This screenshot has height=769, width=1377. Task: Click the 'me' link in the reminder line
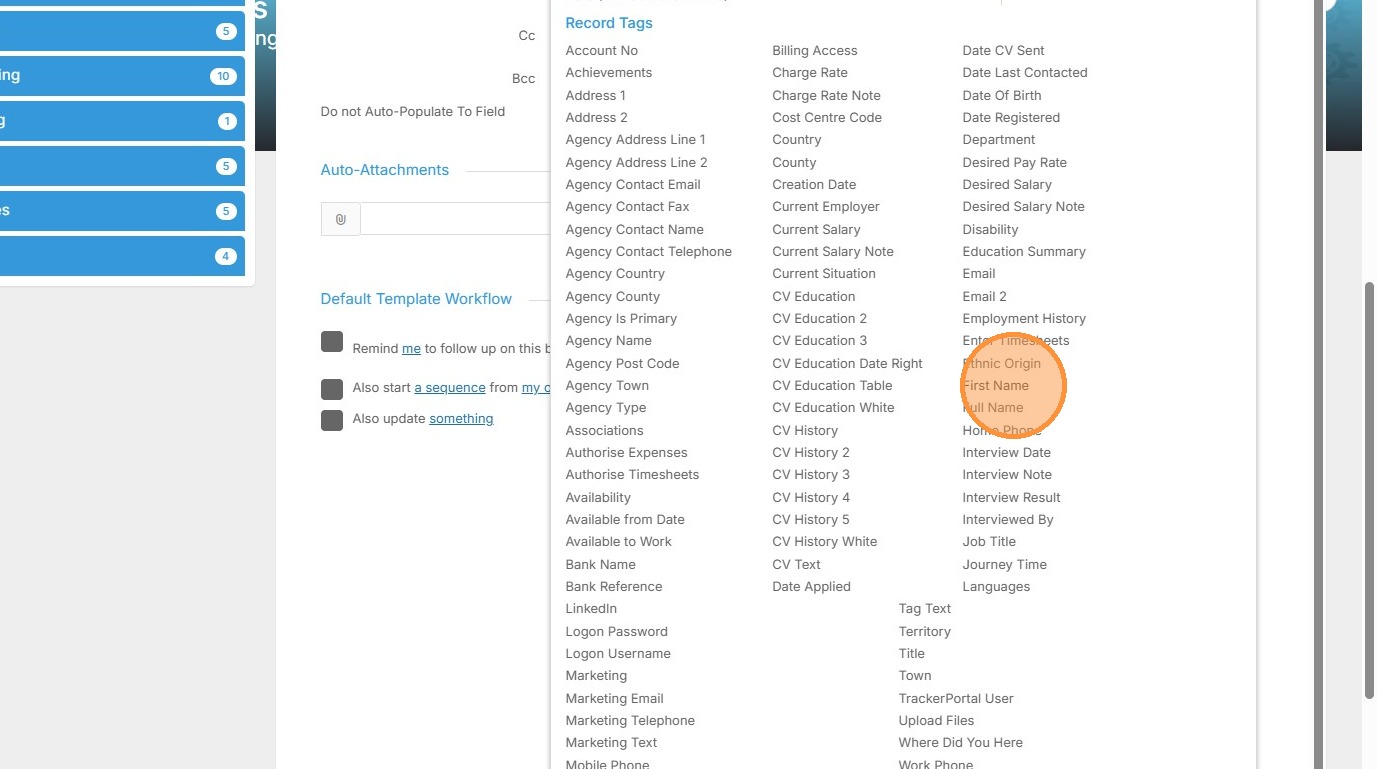(411, 349)
